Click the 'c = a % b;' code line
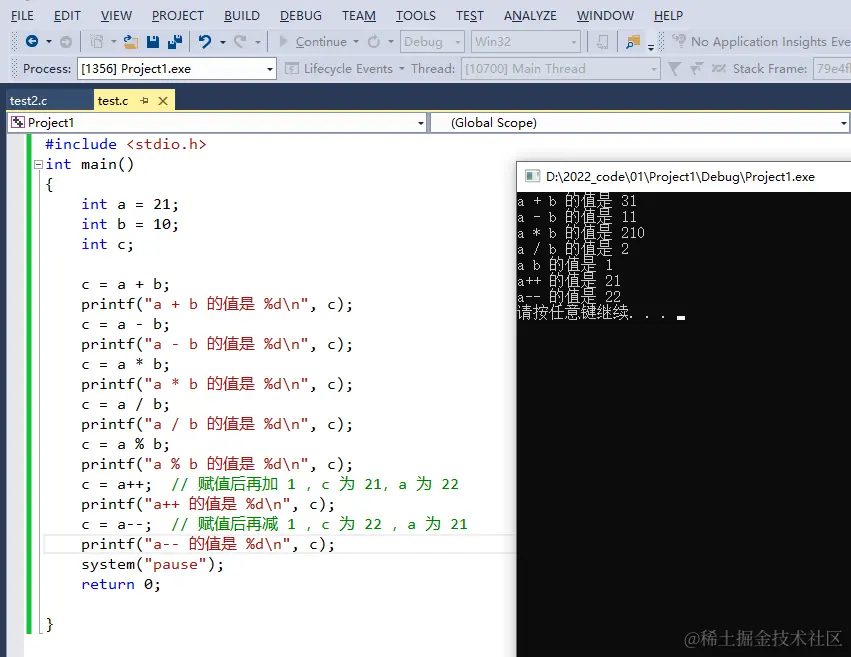851x657 pixels. pyautogui.click(x=125, y=444)
